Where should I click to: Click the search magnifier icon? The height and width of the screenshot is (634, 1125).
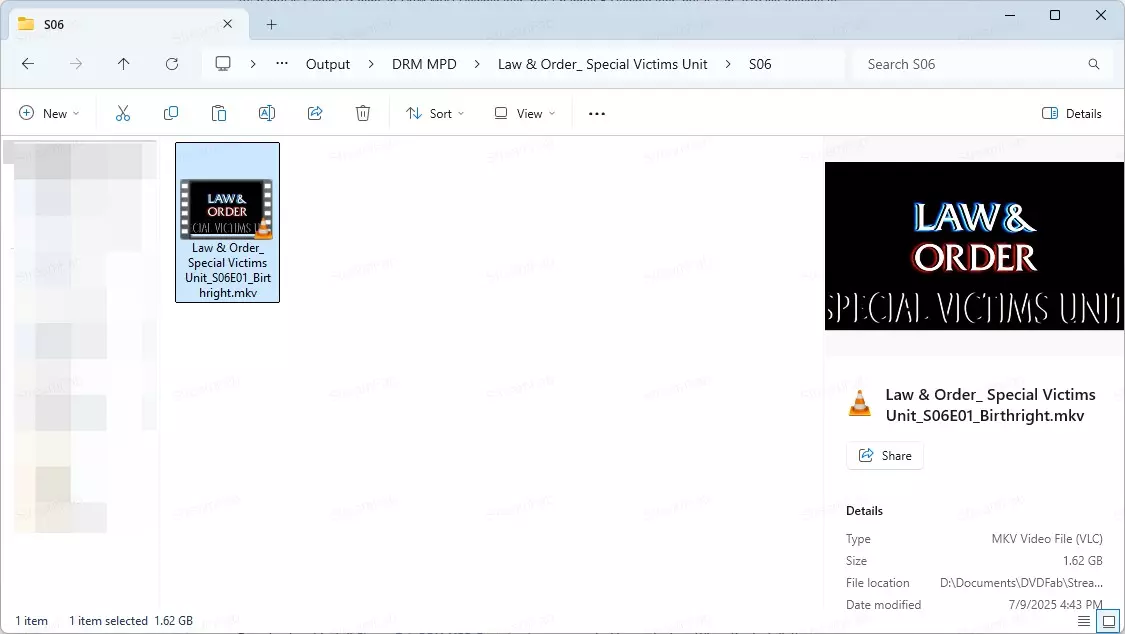click(x=1093, y=64)
